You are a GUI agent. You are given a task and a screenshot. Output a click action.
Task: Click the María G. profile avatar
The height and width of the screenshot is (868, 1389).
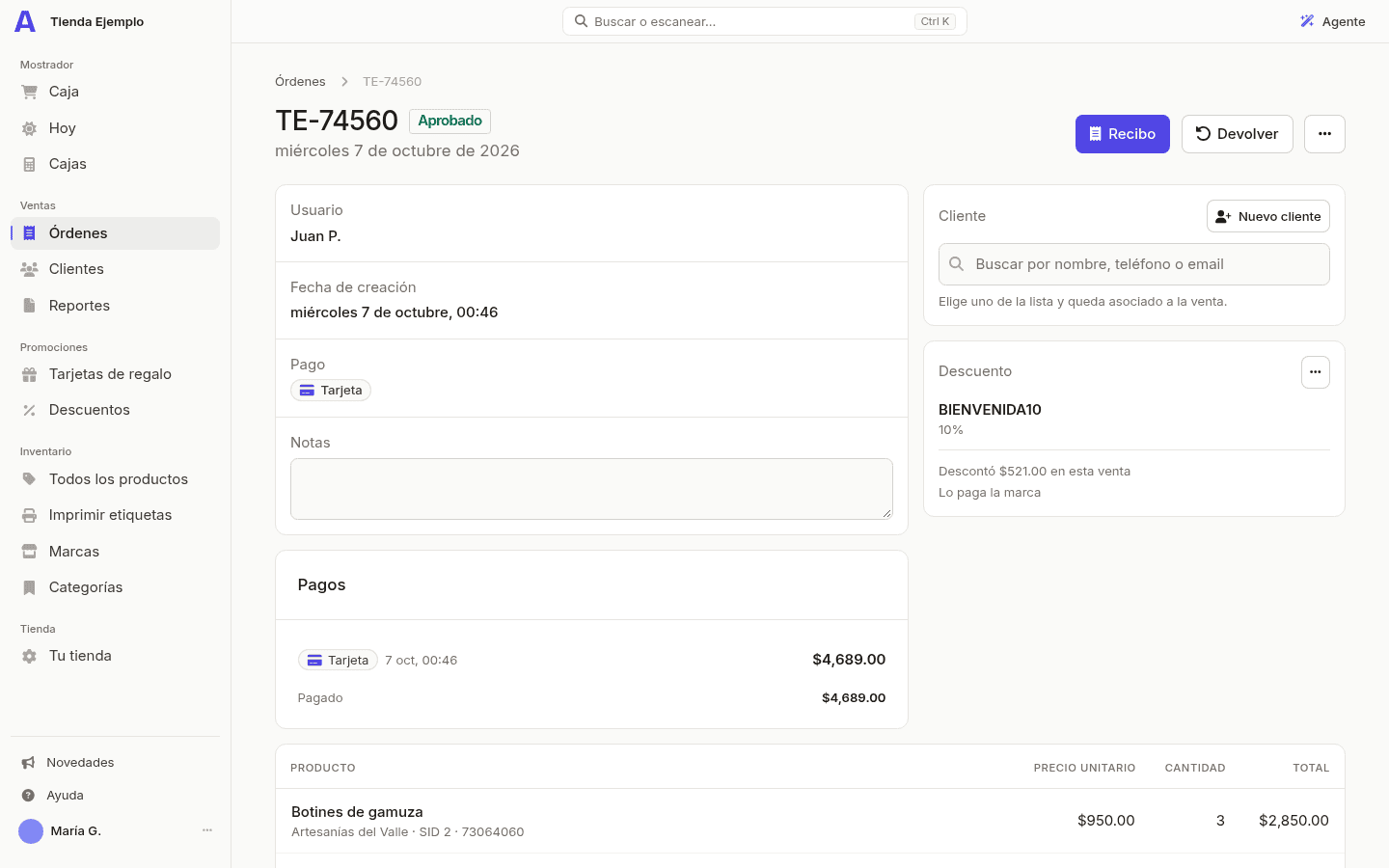[31, 831]
